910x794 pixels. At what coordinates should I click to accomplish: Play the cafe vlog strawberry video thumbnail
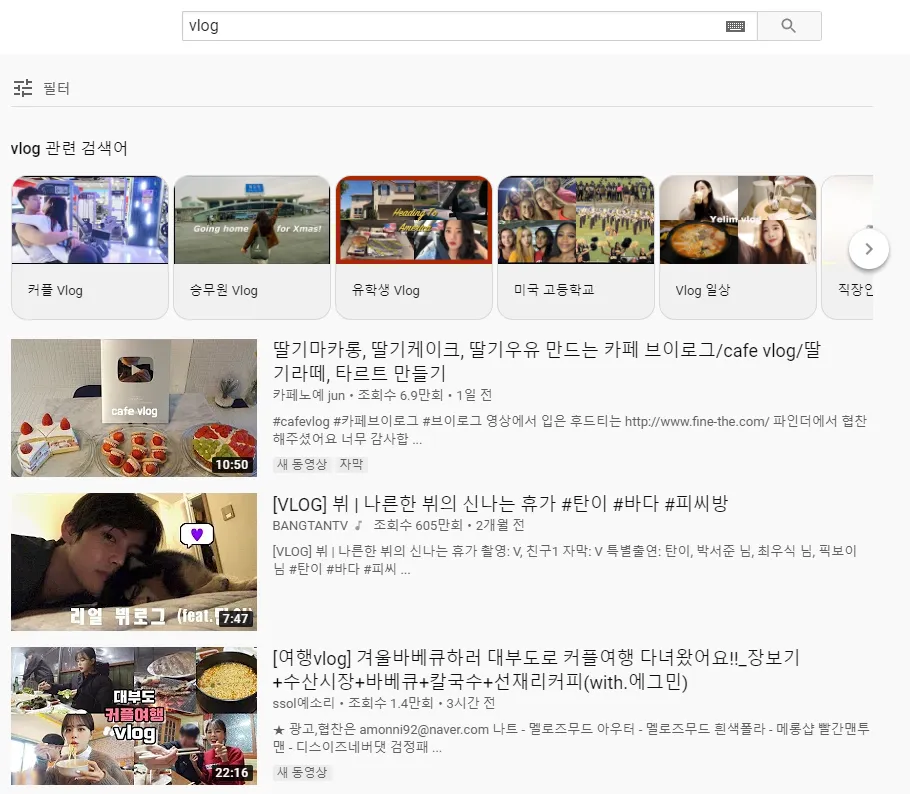(x=134, y=408)
